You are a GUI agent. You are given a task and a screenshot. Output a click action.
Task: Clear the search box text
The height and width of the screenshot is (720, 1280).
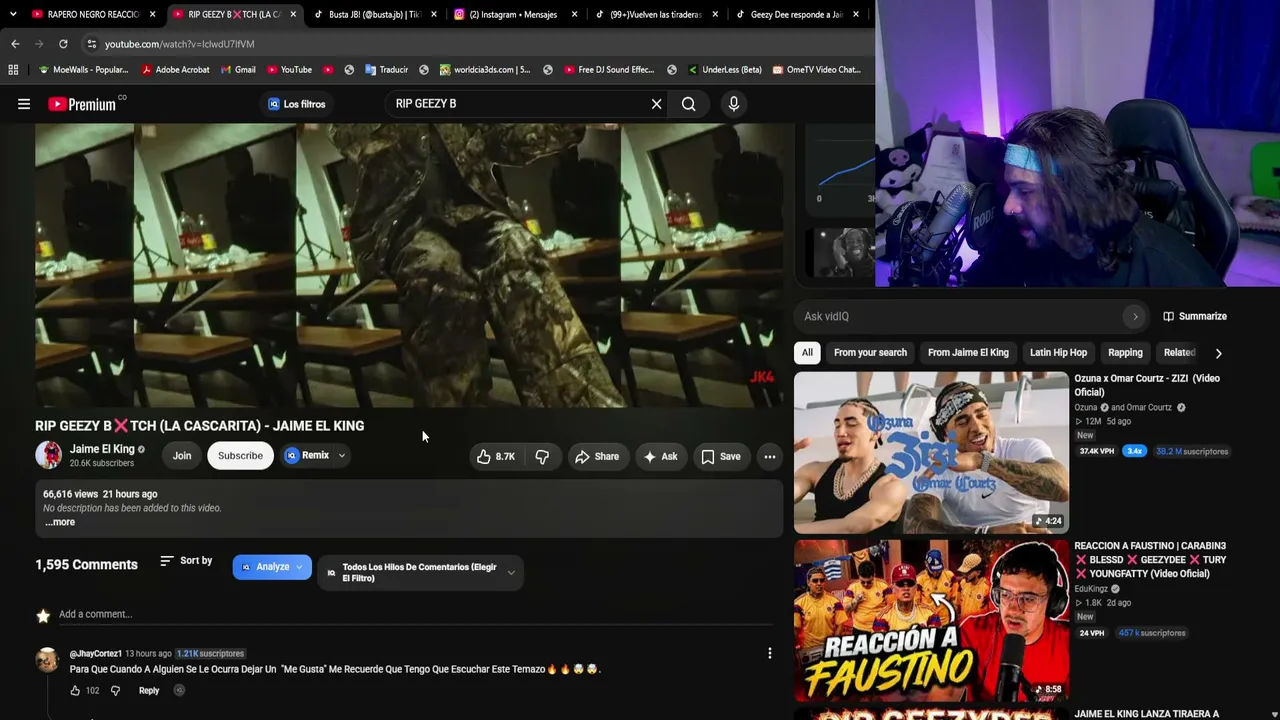point(656,104)
